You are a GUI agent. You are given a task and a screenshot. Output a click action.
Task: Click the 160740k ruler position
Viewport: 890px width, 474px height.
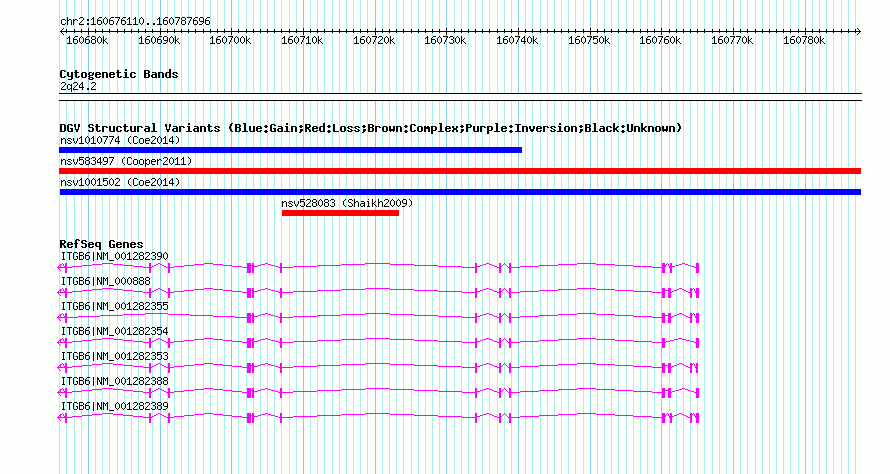[517, 41]
